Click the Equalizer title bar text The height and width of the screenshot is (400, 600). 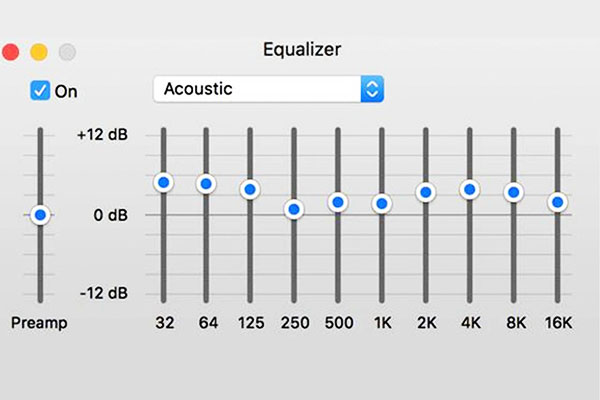tap(300, 48)
